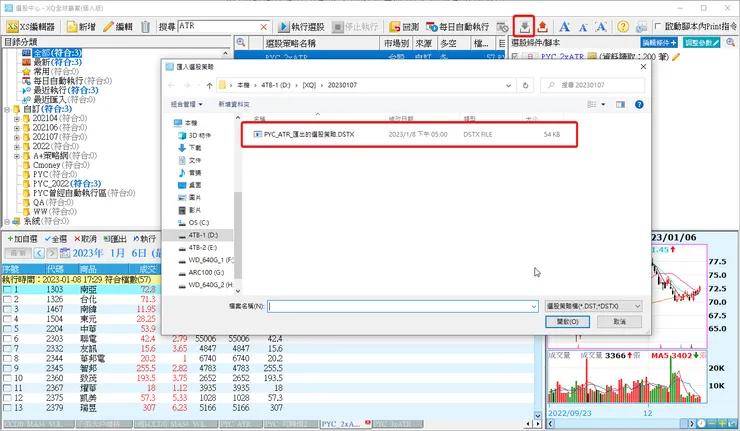740x431 pixels.
Task: Collapse the 自訂 tree folder
Action: click(x=7, y=109)
